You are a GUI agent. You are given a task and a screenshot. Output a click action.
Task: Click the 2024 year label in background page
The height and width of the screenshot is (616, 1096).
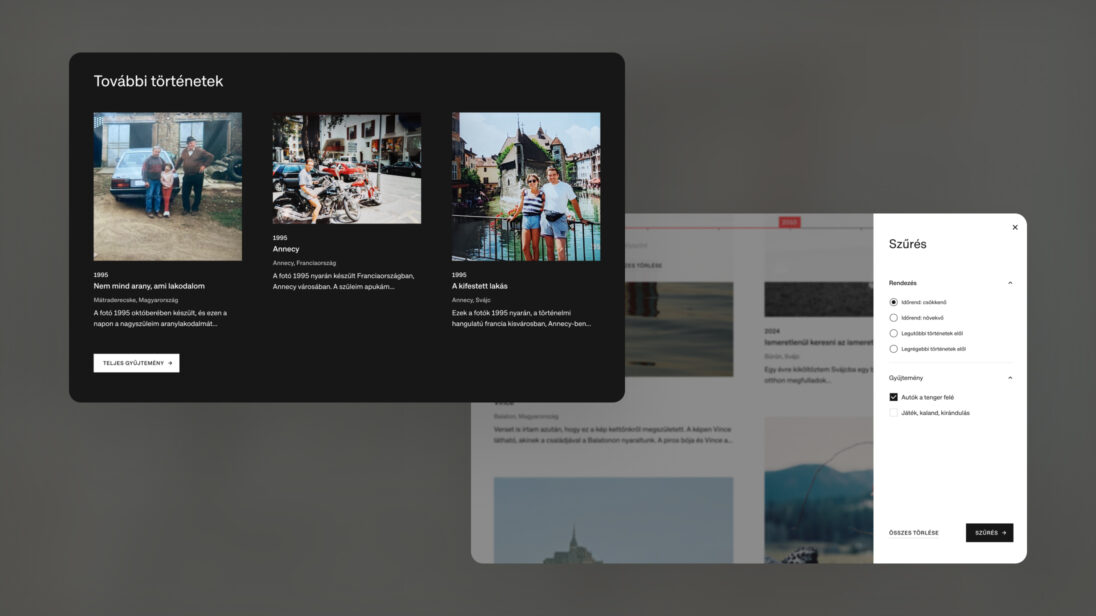point(772,331)
